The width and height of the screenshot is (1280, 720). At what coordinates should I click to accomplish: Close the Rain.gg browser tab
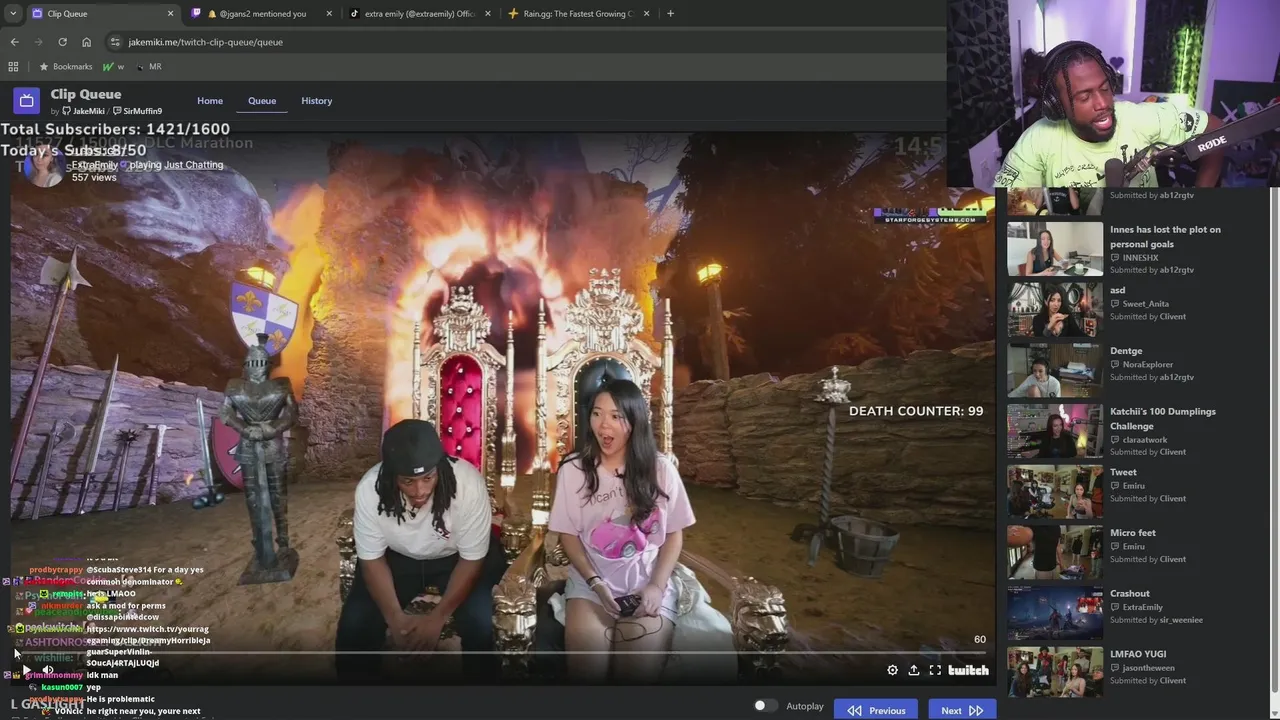coord(647,14)
